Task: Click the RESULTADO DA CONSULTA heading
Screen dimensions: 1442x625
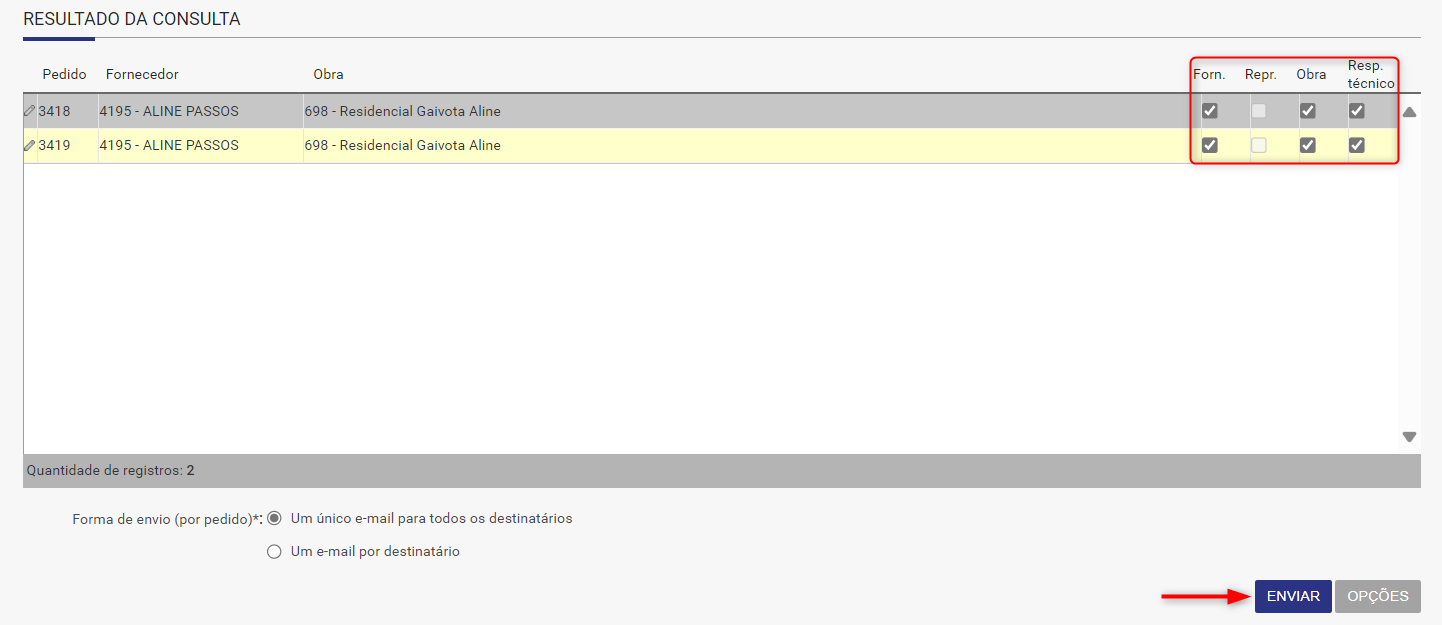Action: click(132, 19)
